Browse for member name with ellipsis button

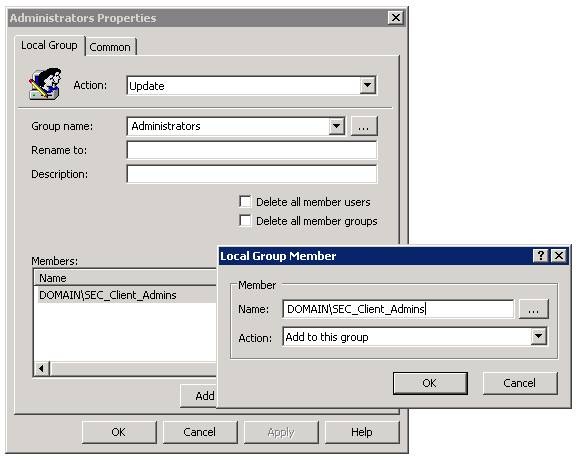[533, 309]
